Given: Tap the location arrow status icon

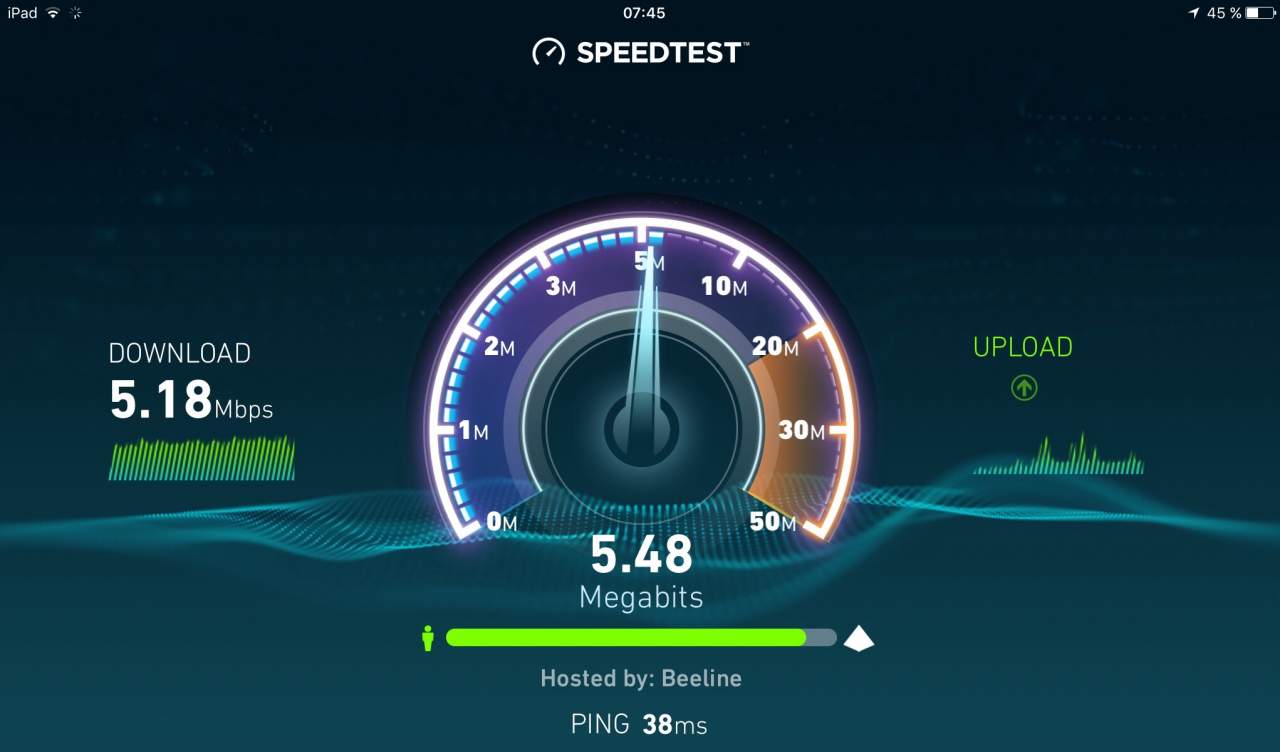Looking at the screenshot, I should [x=1193, y=13].
